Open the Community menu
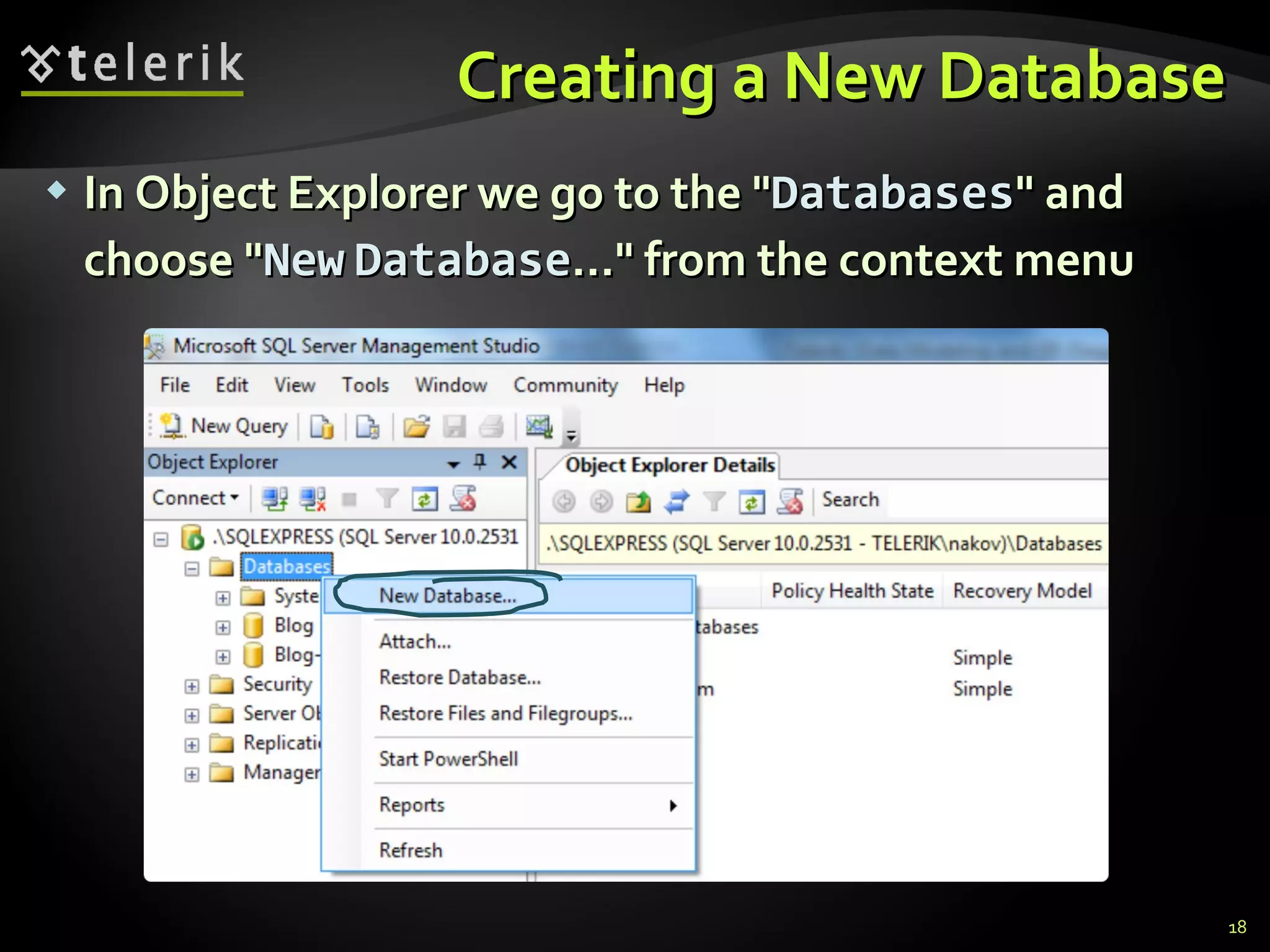Image resolution: width=1270 pixels, height=952 pixels. [566, 386]
